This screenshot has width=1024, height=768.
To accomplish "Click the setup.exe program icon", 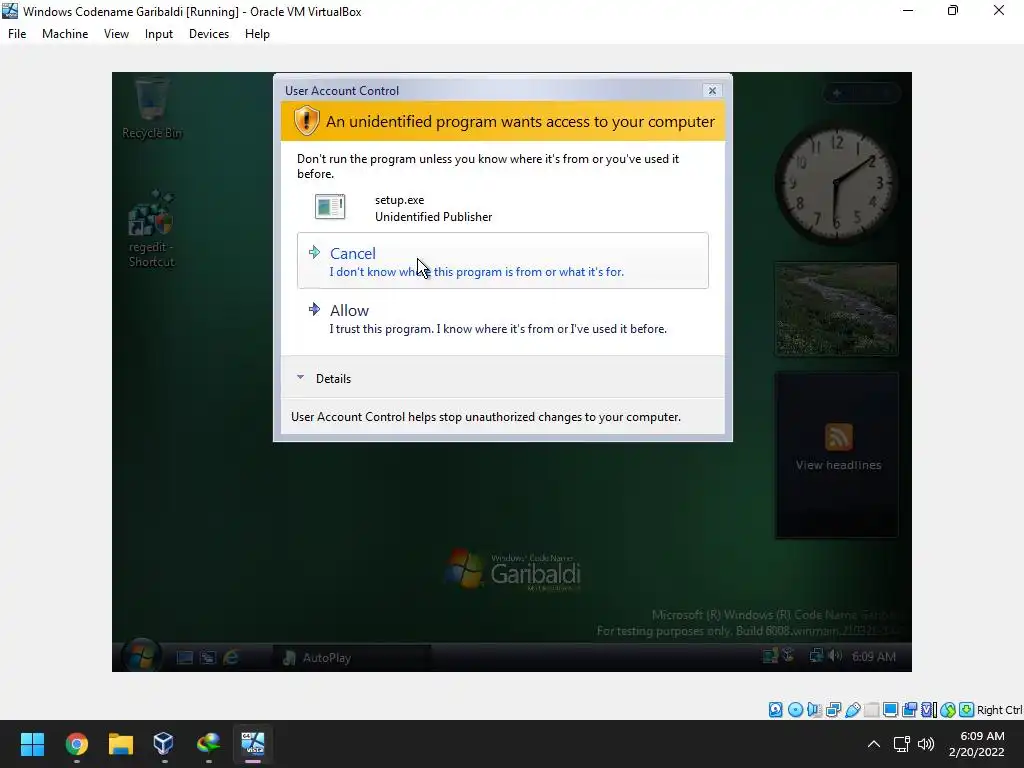I will [330, 206].
